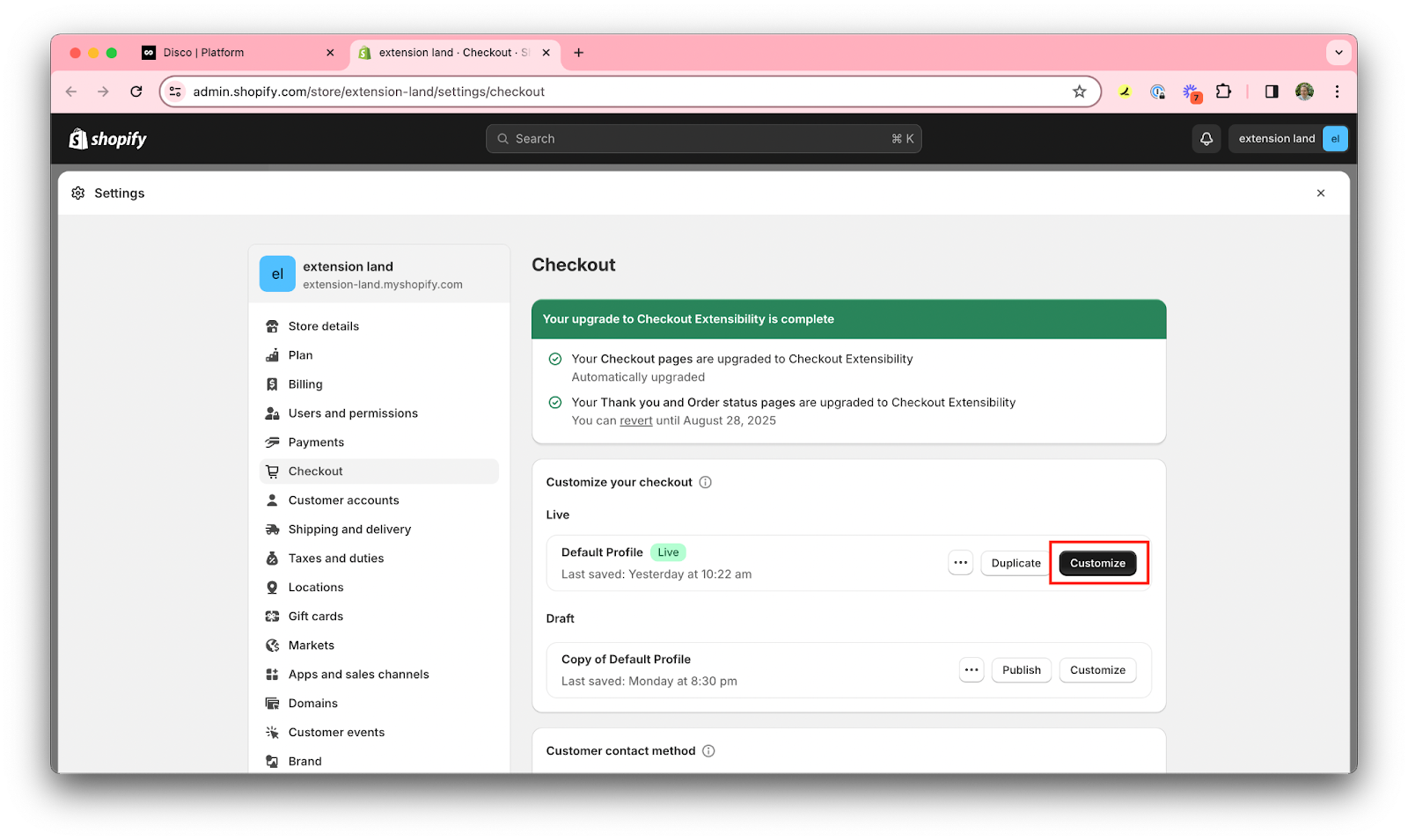Open Chrome tab list dropdown arrow
Screen dimensions: 1408x840
(1338, 53)
